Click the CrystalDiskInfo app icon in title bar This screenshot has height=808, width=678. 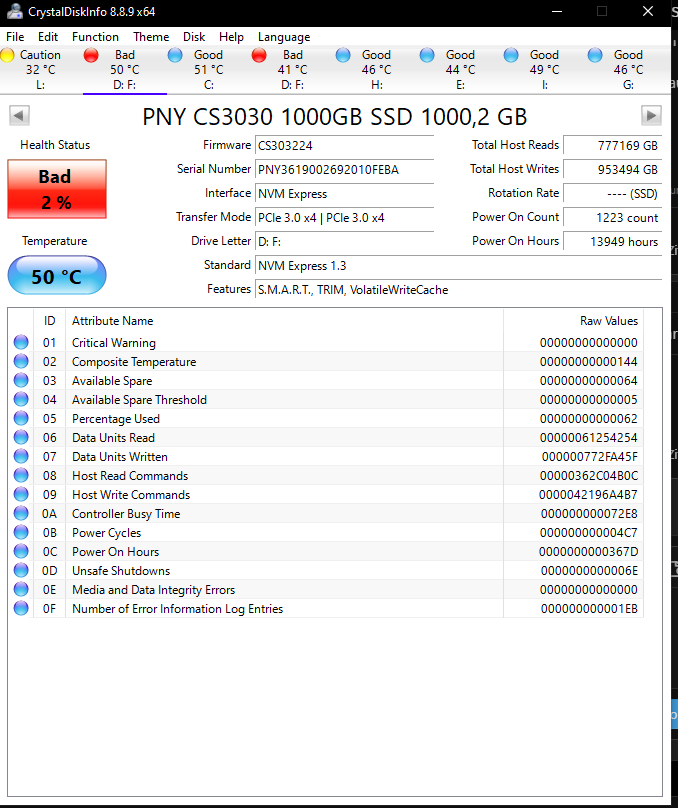(15, 11)
